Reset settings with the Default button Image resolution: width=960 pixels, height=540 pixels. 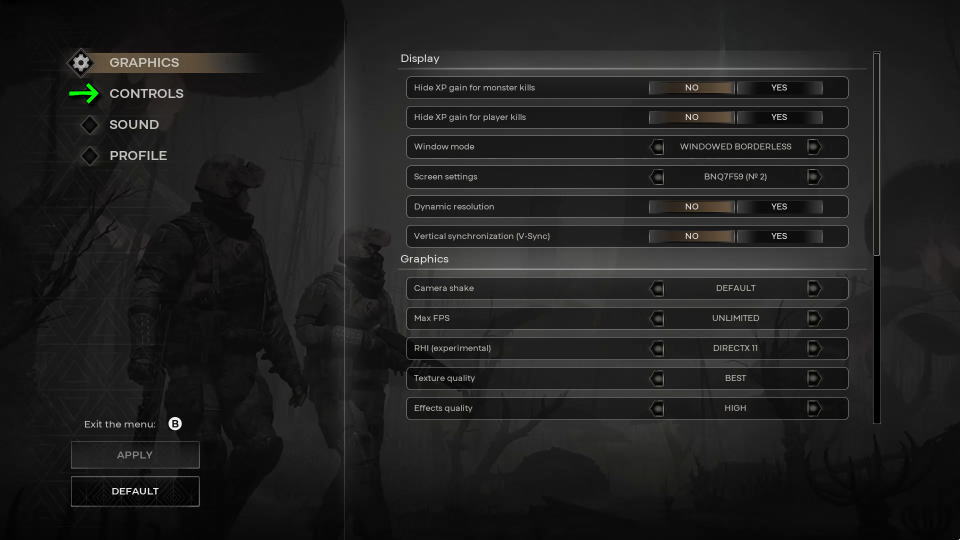(x=135, y=491)
